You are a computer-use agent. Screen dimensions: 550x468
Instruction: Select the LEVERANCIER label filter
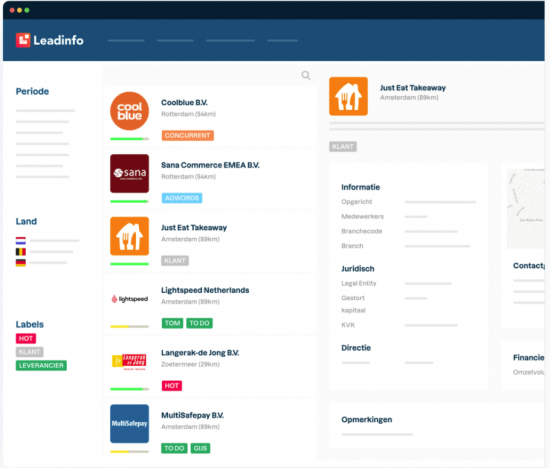41,366
